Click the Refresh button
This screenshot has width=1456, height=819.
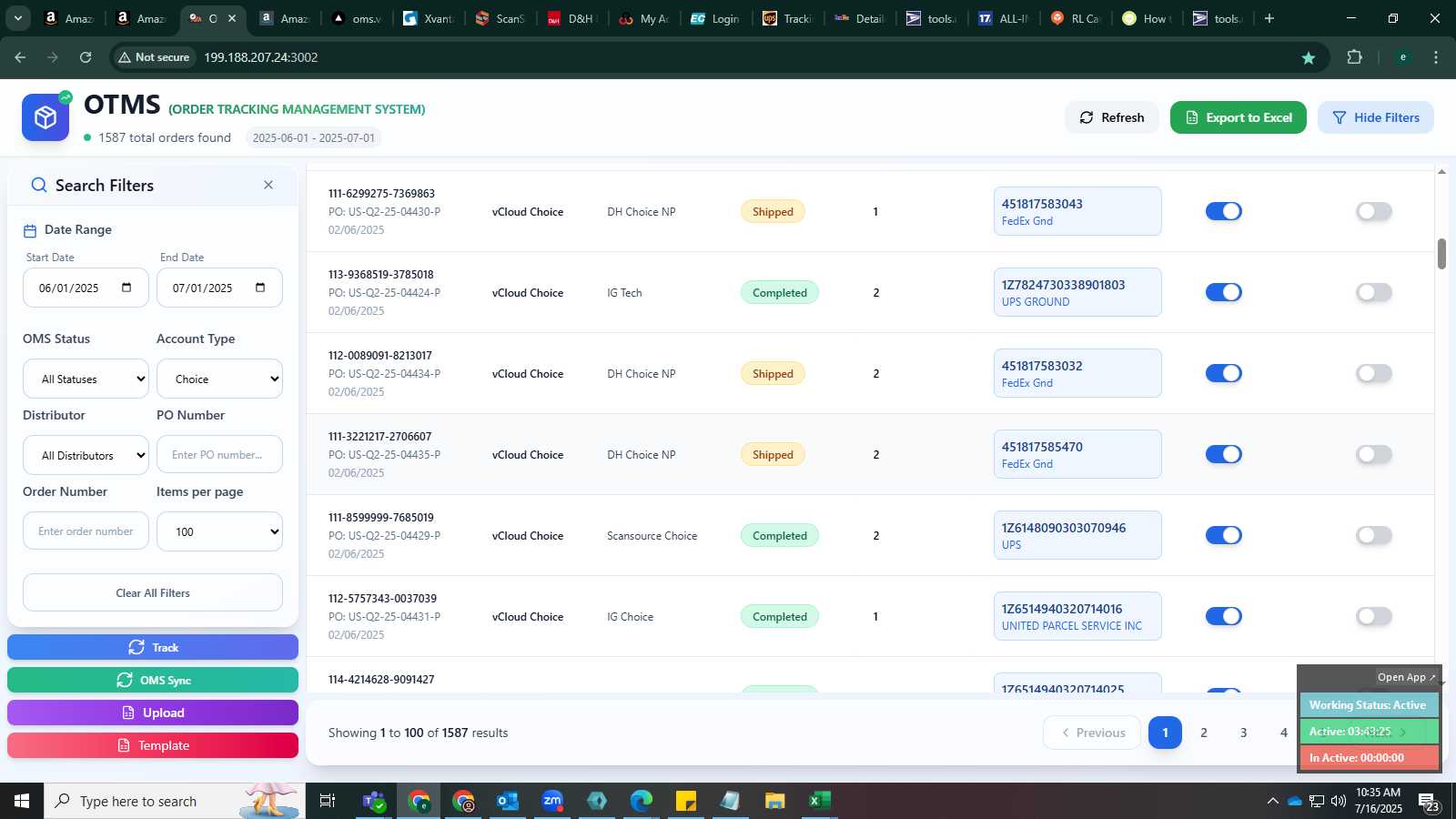click(1112, 117)
